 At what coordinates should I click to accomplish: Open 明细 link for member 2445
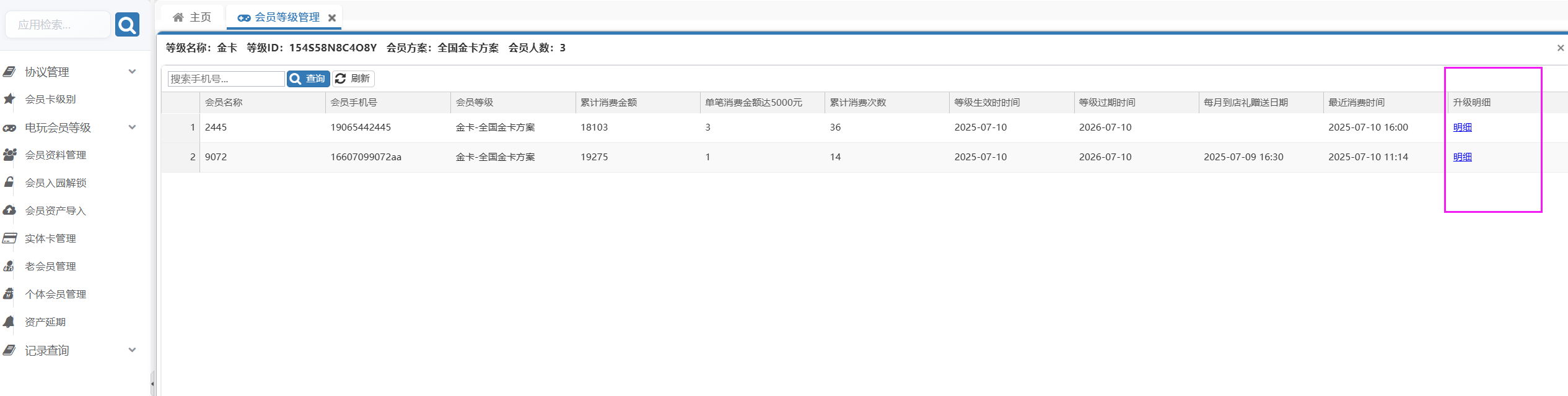(1462, 127)
